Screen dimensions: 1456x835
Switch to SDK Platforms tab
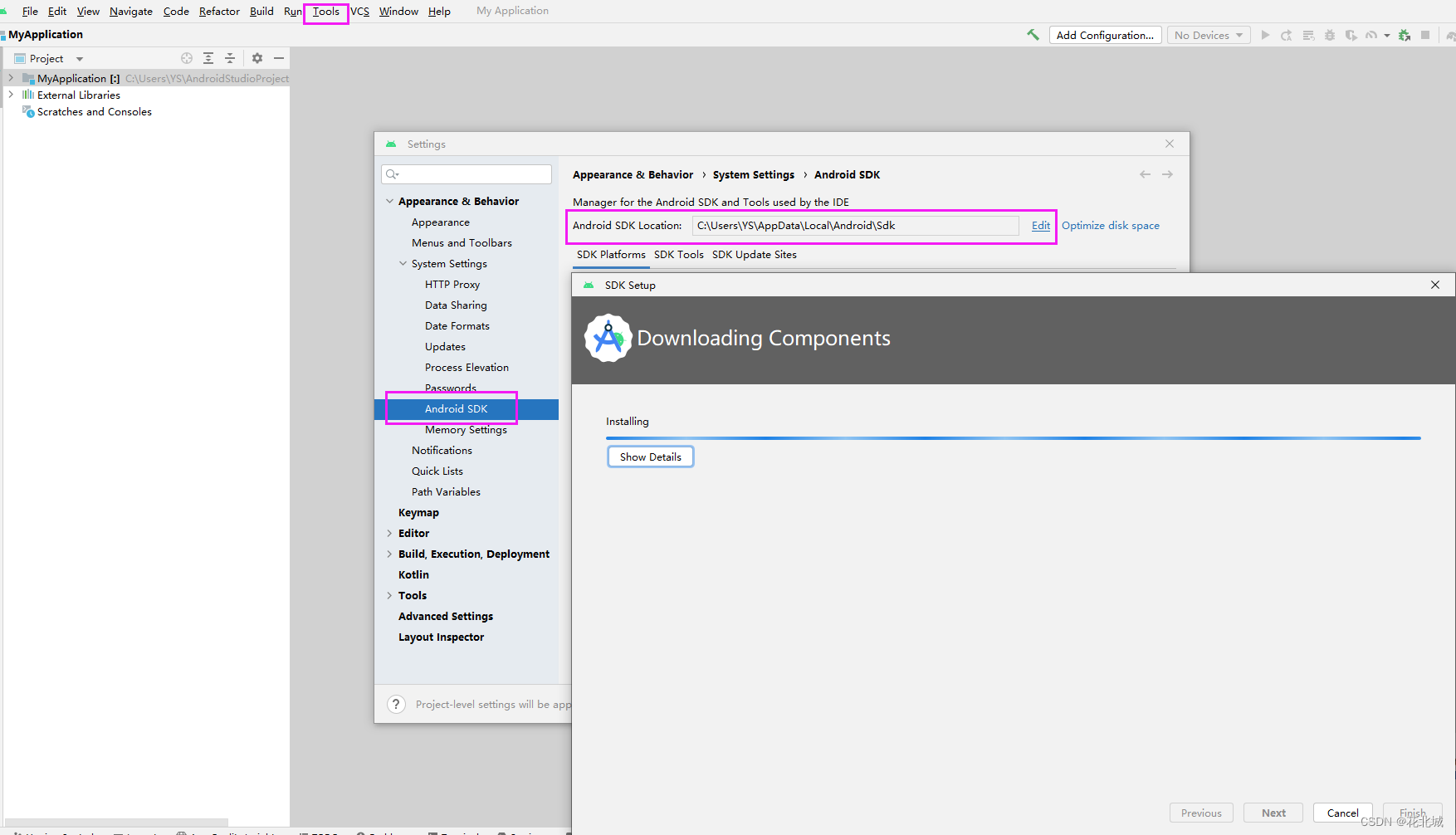pos(611,255)
